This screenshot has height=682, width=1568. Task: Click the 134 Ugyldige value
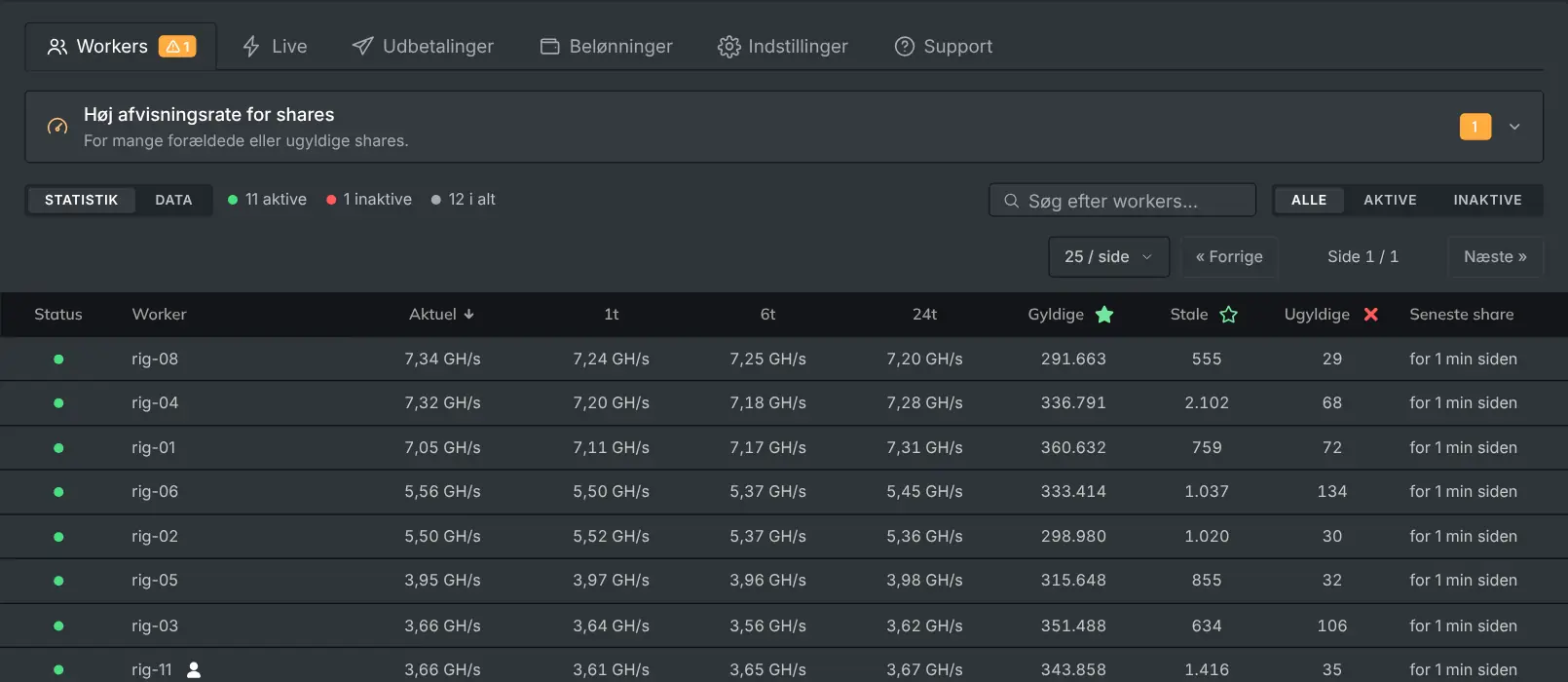(x=1332, y=492)
